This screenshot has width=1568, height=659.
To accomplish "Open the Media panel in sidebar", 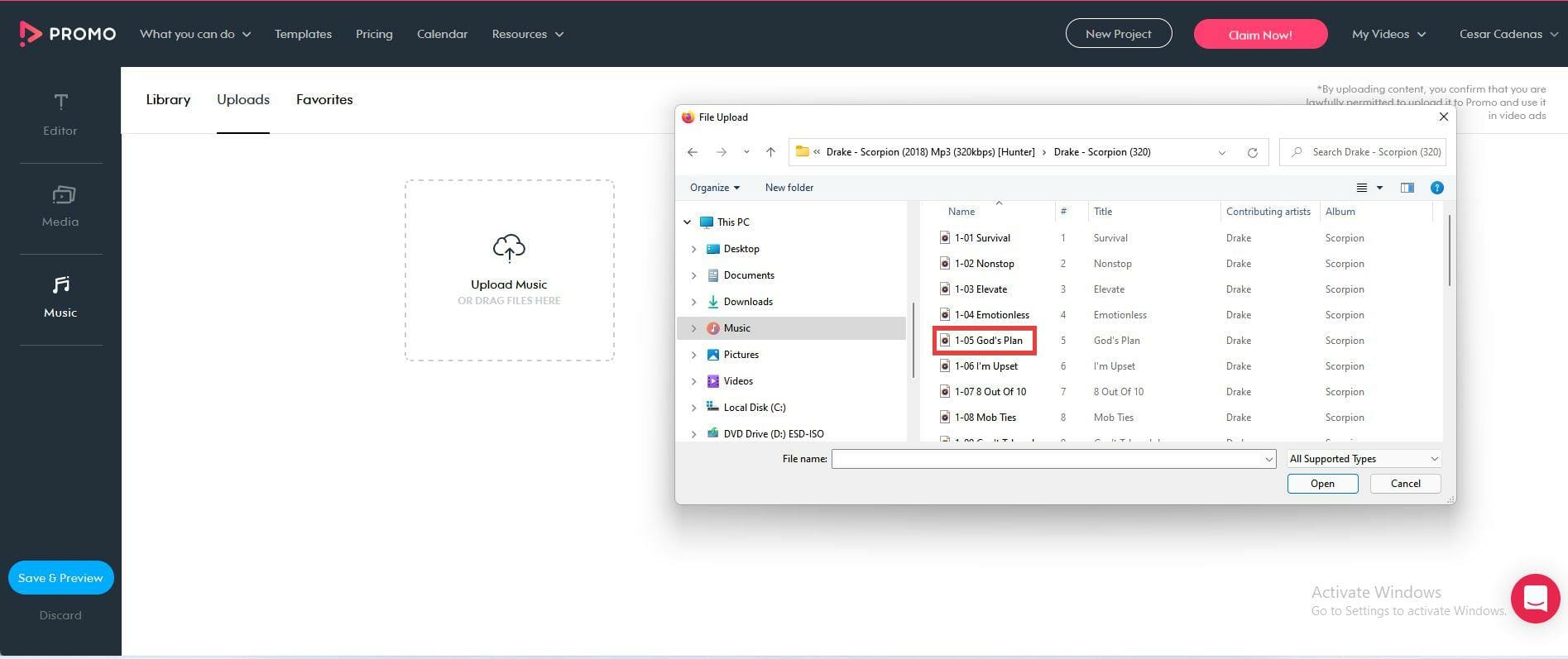I will [x=60, y=206].
